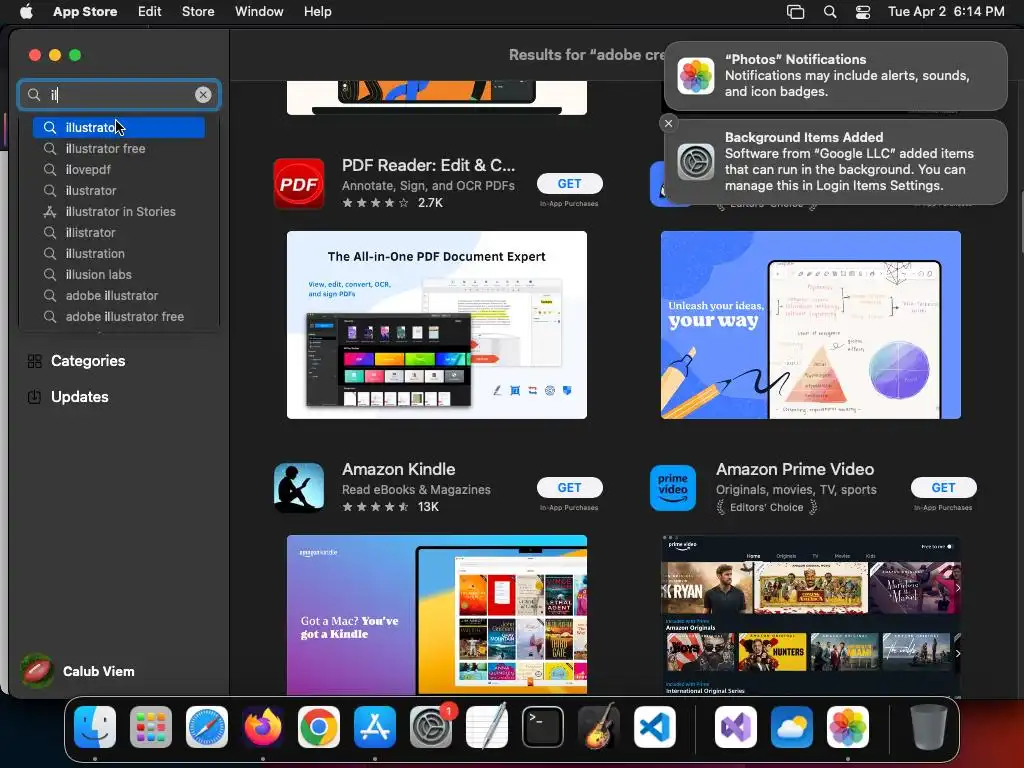1024x768 pixels.
Task: Open Calub Viem account profile
Action: 78,671
